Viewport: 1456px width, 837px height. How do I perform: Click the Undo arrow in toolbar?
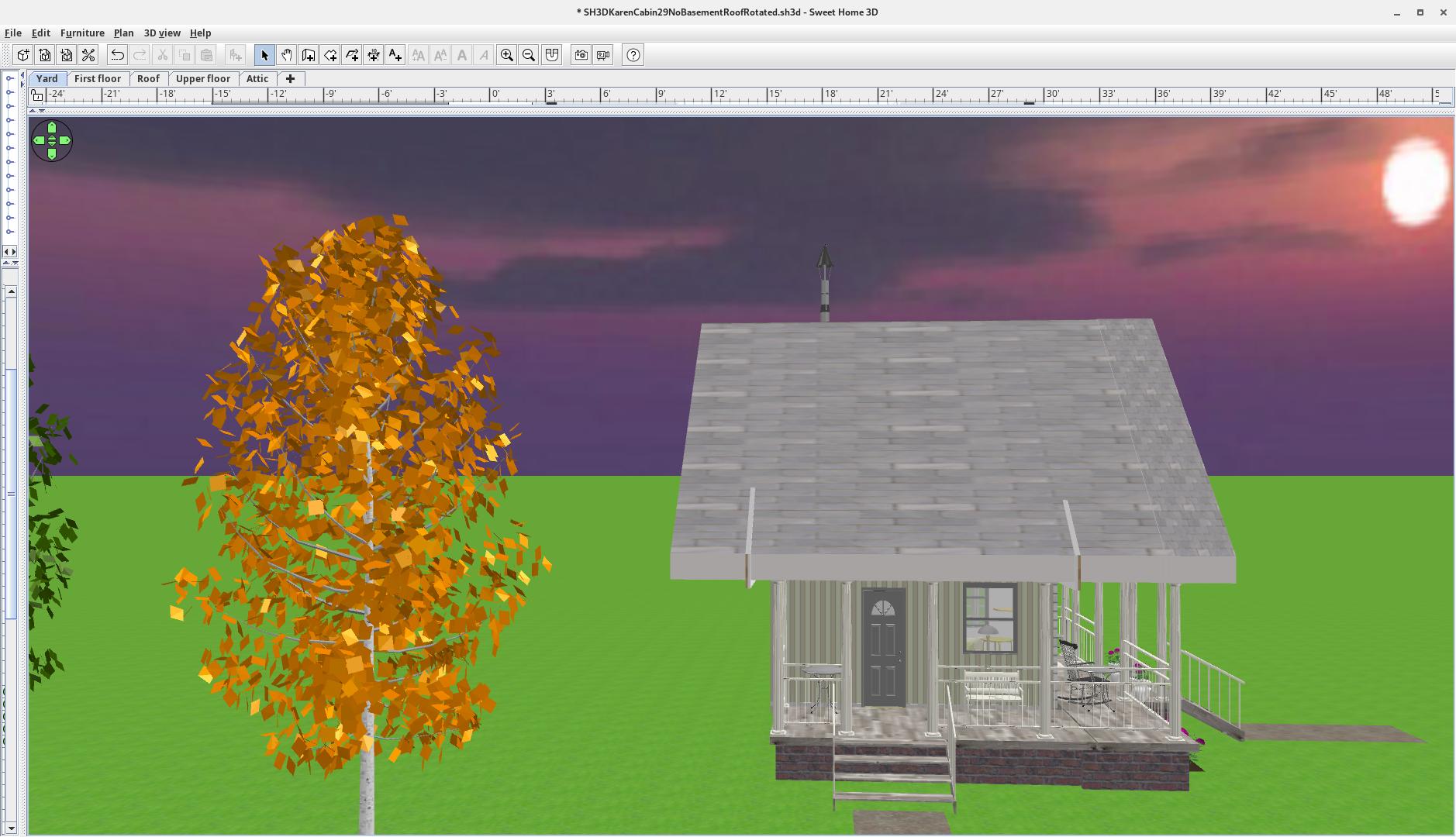[x=117, y=55]
